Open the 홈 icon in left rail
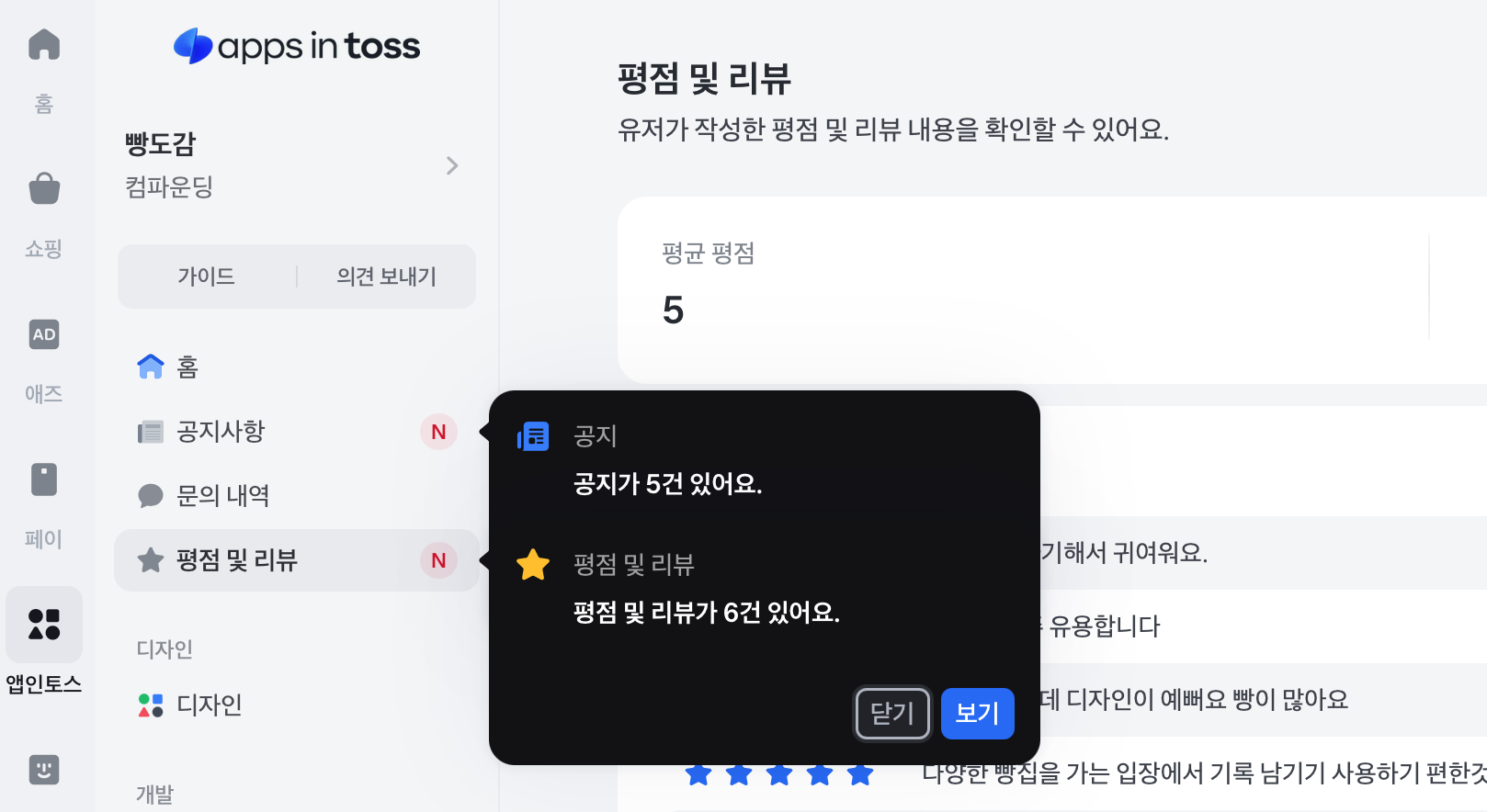Image resolution: width=1487 pixels, height=812 pixels. (x=44, y=44)
